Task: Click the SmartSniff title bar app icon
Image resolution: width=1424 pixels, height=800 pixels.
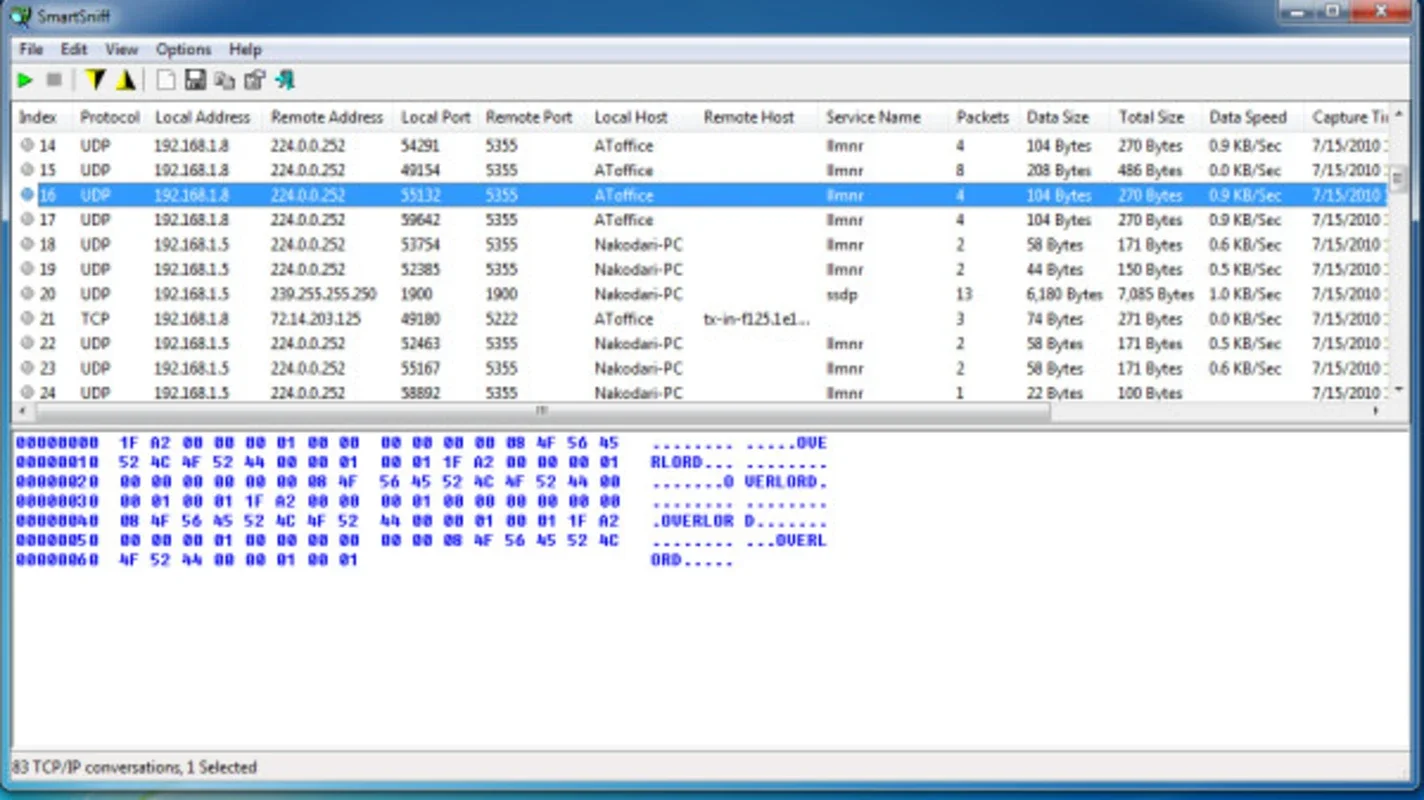Action: pos(21,17)
